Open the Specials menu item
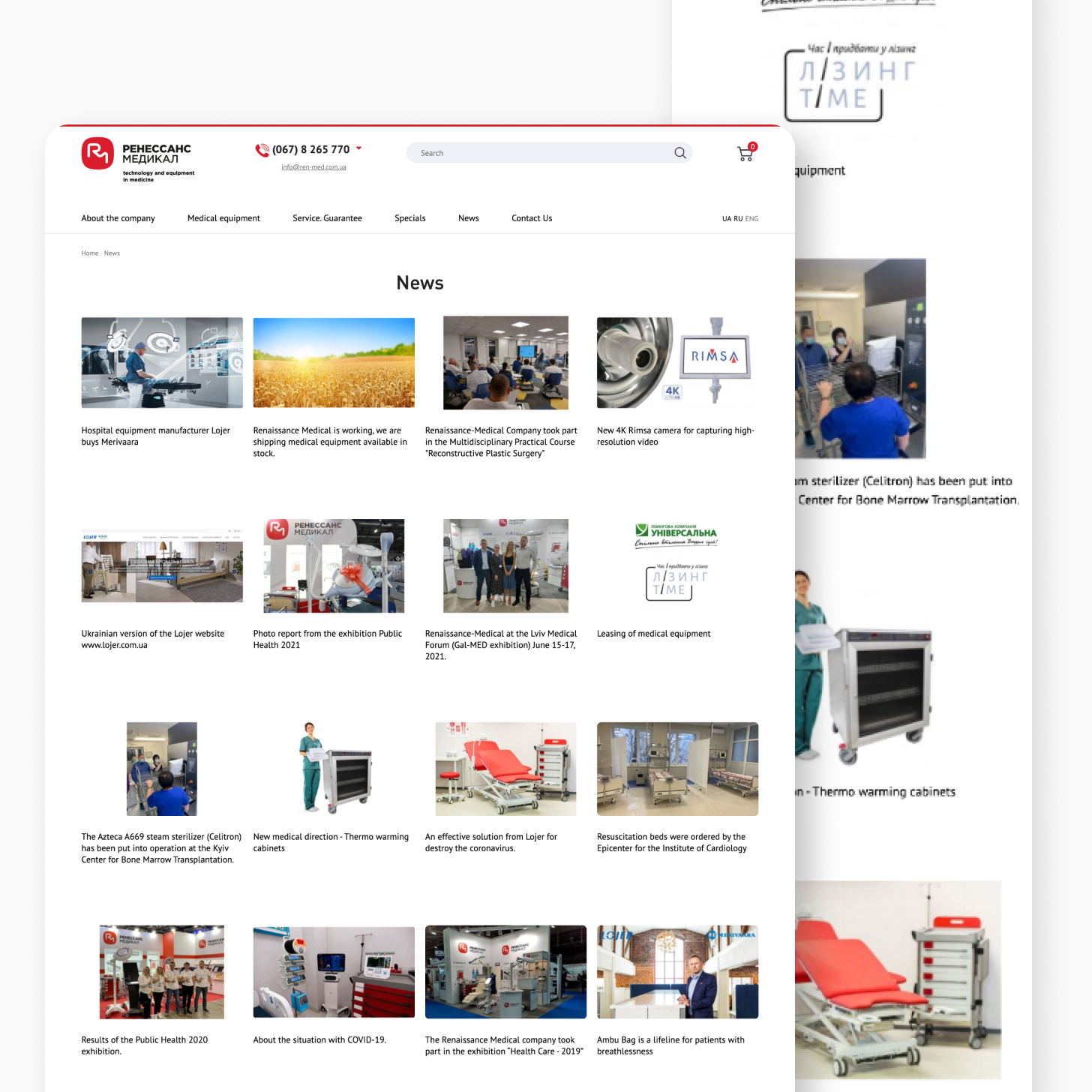Image resolution: width=1092 pixels, height=1092 pixels. click(409, 218)
